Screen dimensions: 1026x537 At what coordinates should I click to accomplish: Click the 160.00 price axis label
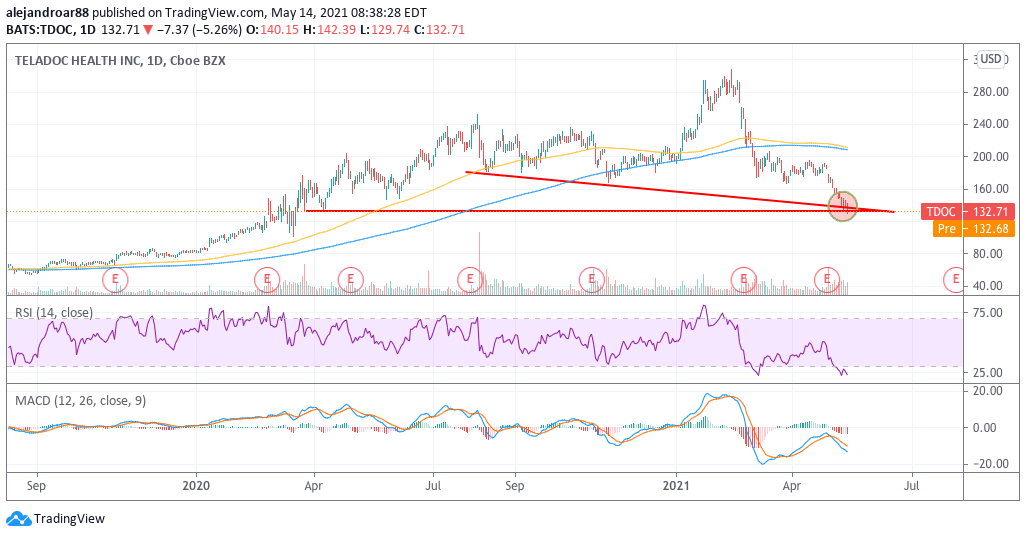[x=990, y=188]
